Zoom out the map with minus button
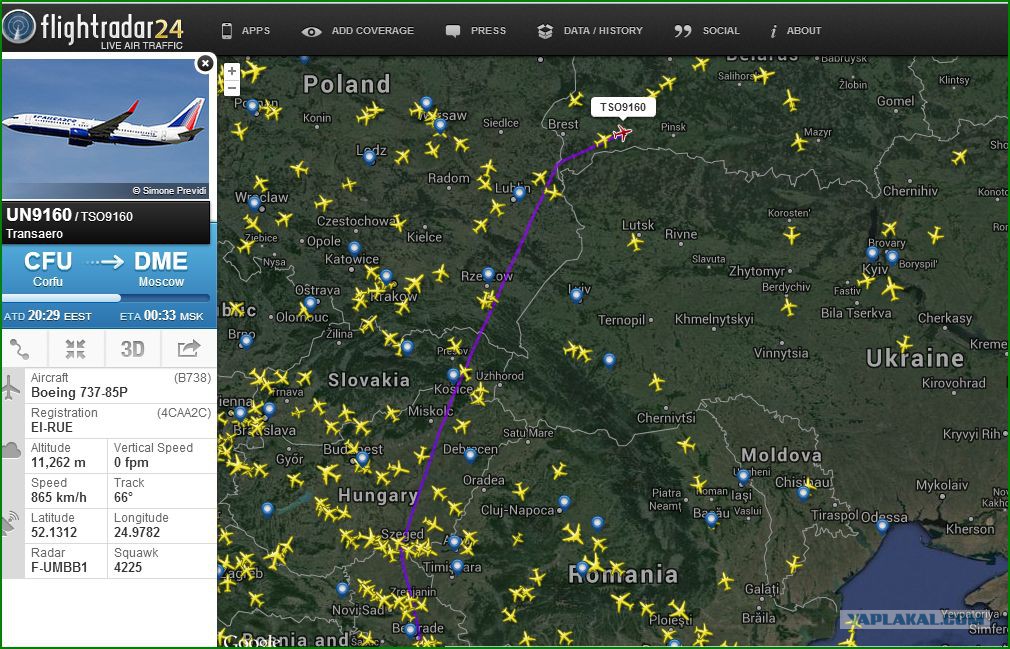The image size is (1010, 649). pos(232,88)
